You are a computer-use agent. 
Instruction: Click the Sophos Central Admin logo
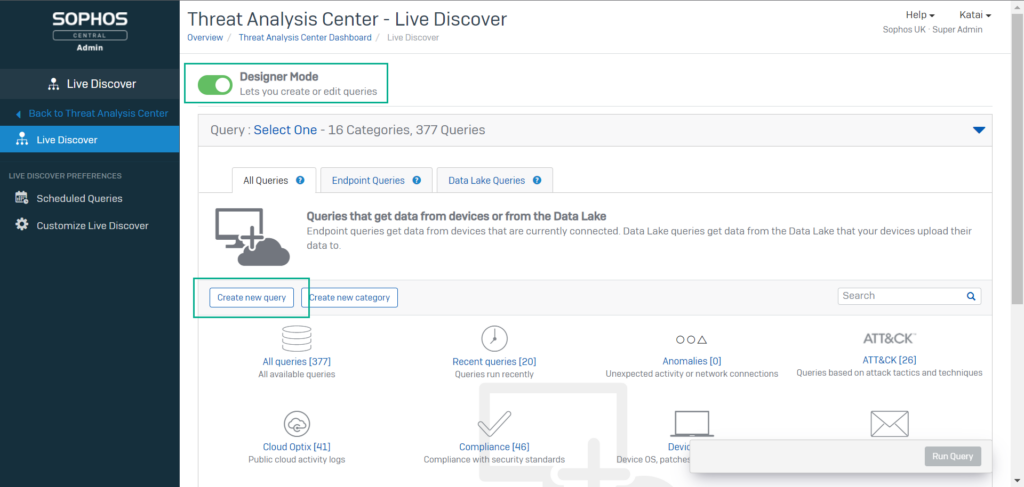click(89, 31)
